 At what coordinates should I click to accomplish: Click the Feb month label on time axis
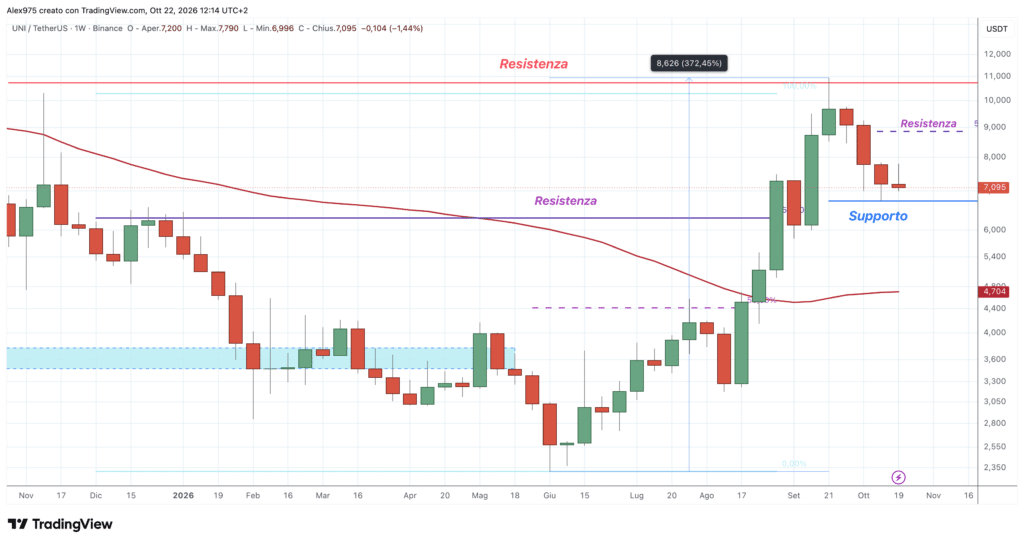253,496
